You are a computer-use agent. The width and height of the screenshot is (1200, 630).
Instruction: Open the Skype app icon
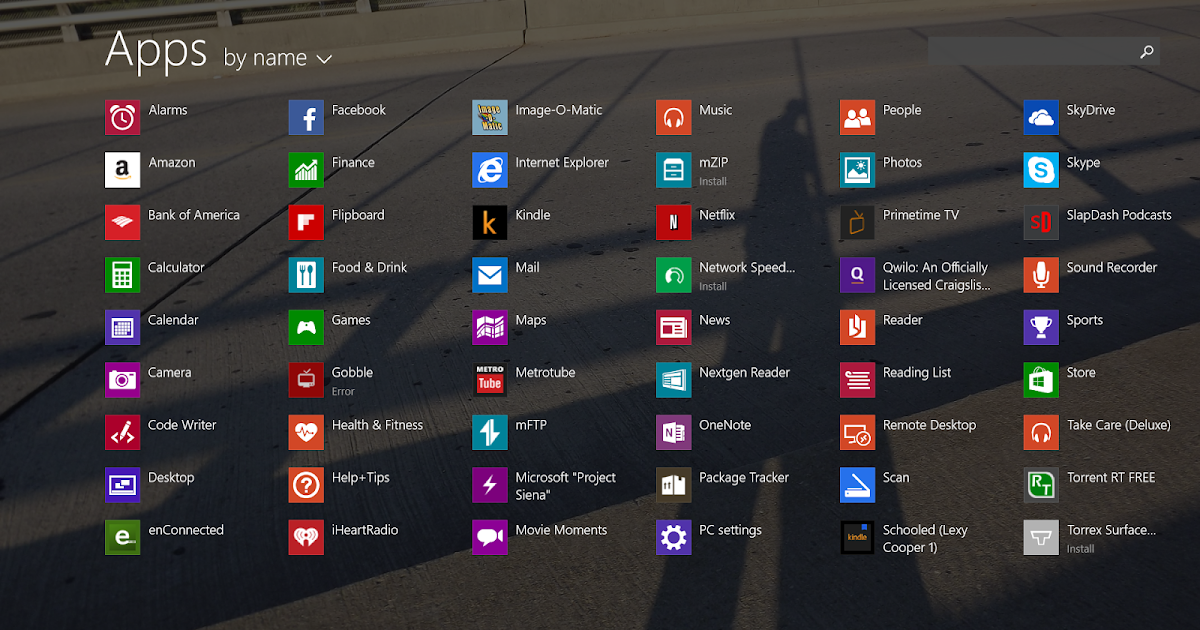[1041, 170]
